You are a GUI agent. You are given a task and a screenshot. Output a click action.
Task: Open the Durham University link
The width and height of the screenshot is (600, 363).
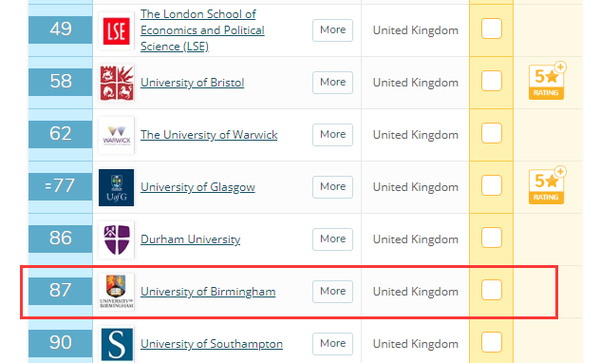(190, 239)
